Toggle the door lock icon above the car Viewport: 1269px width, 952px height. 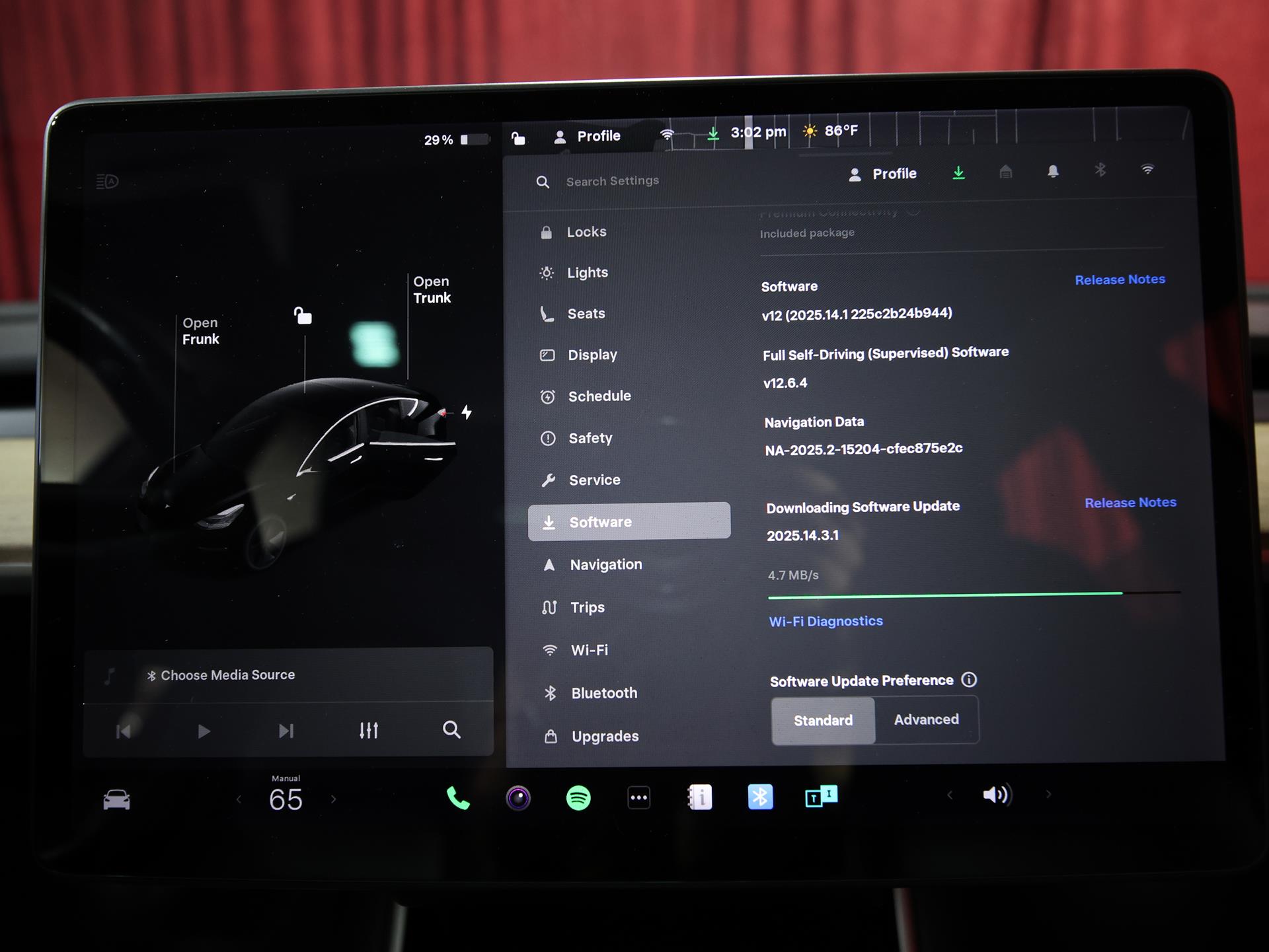[x=303, y=316]
